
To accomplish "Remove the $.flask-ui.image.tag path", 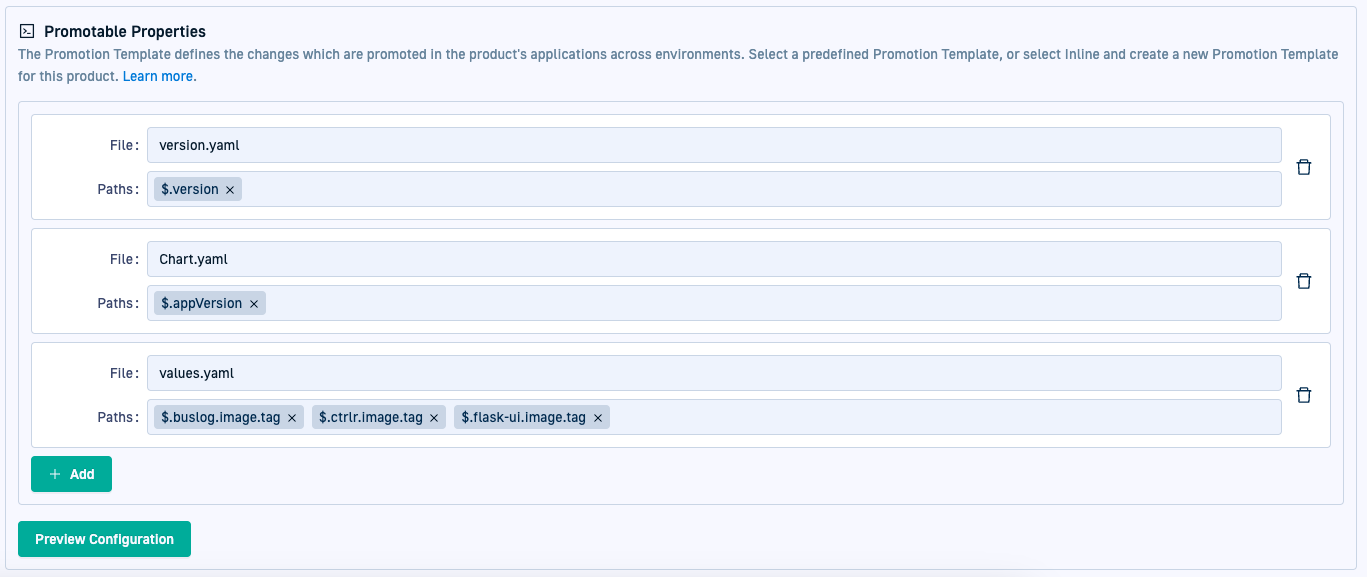I will click(598, 418).
